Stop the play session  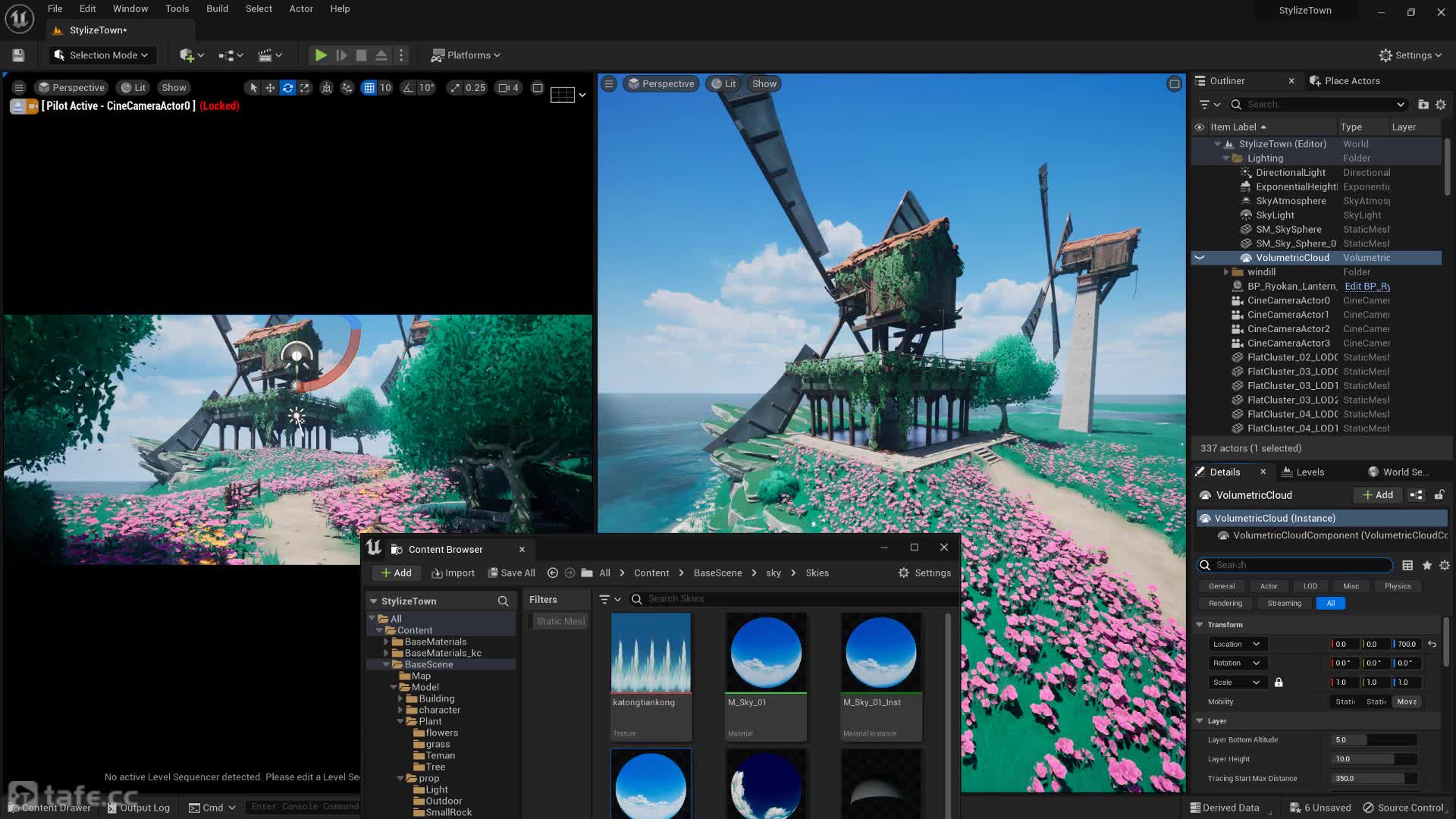pyautogui.click(x=362, y=55)
